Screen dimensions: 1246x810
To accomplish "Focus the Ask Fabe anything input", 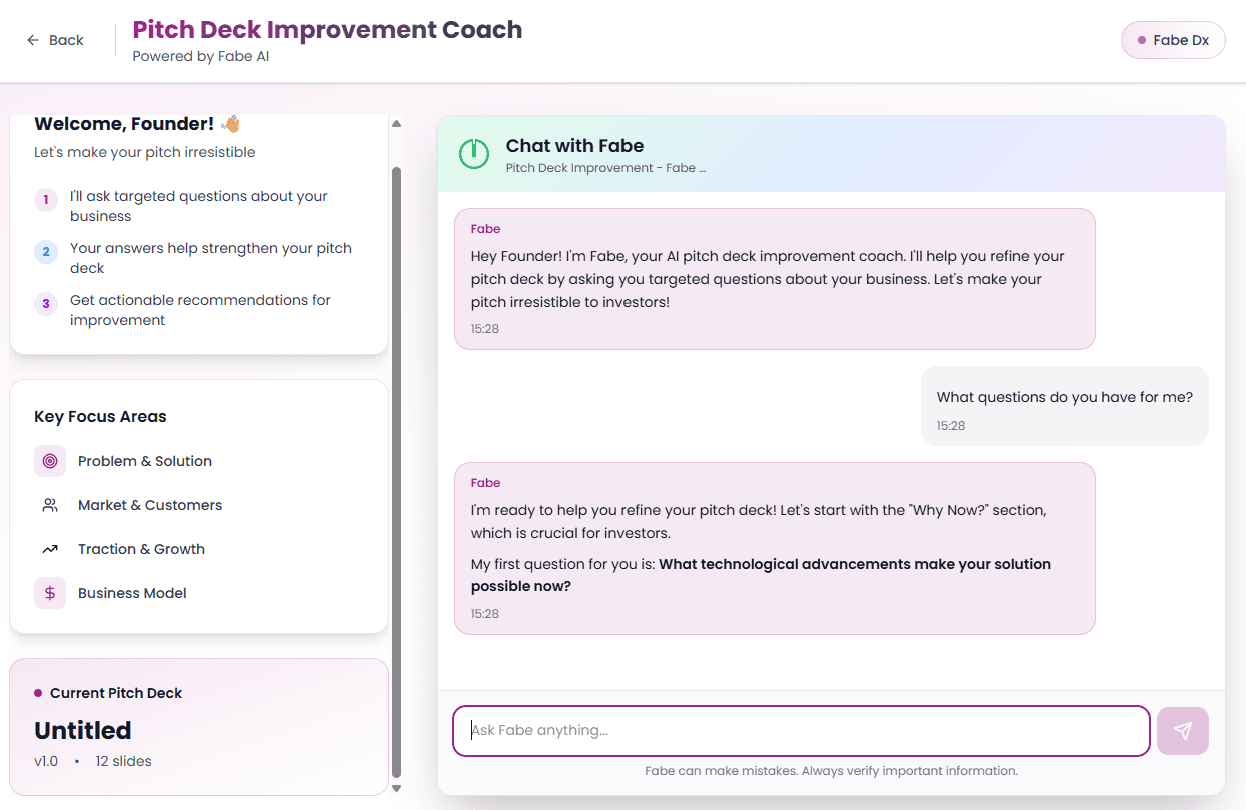I will 801,731.
